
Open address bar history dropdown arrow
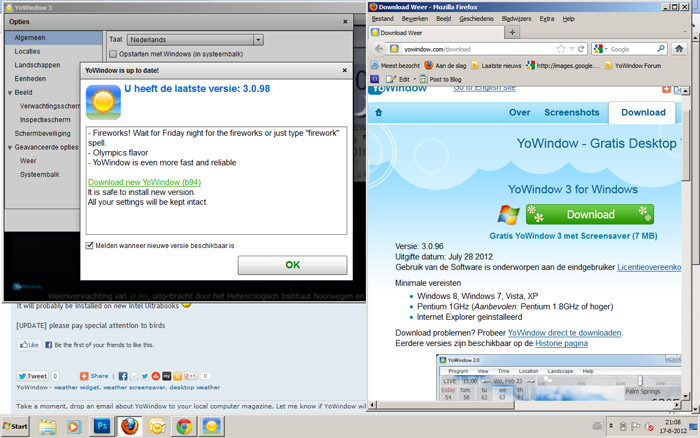pos(571,49)
